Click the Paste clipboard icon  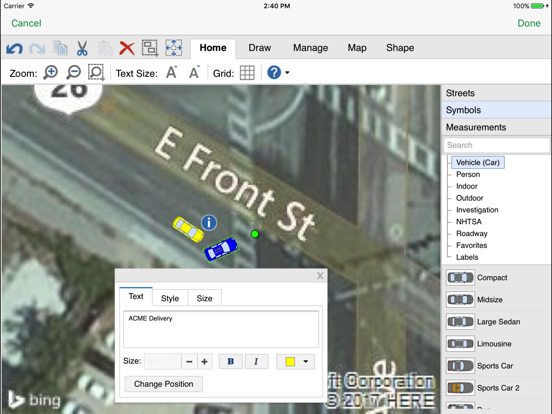pyautogui.click(x=105, y=48)
